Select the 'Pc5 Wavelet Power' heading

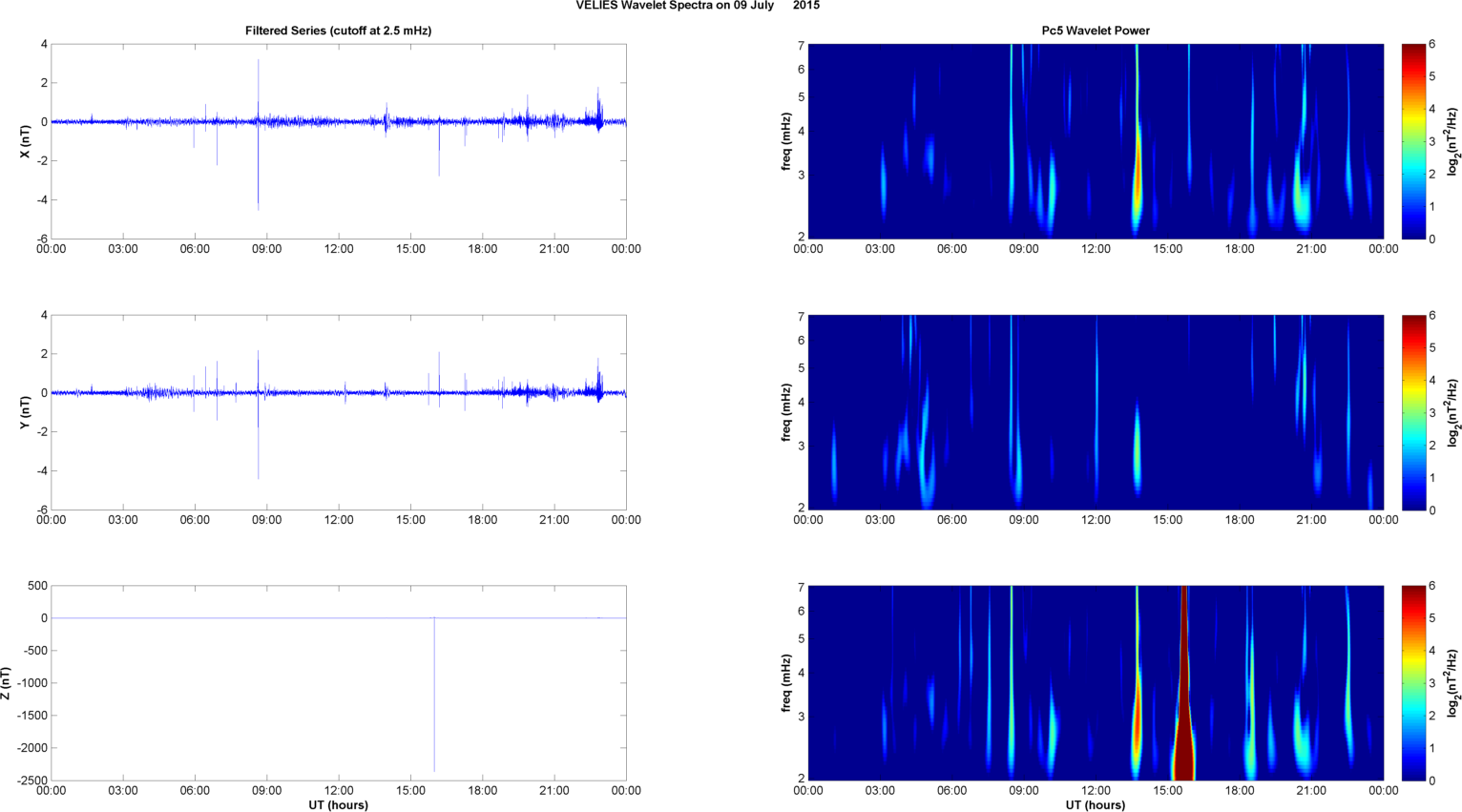pyautogui.click(x=1096, y=31)
